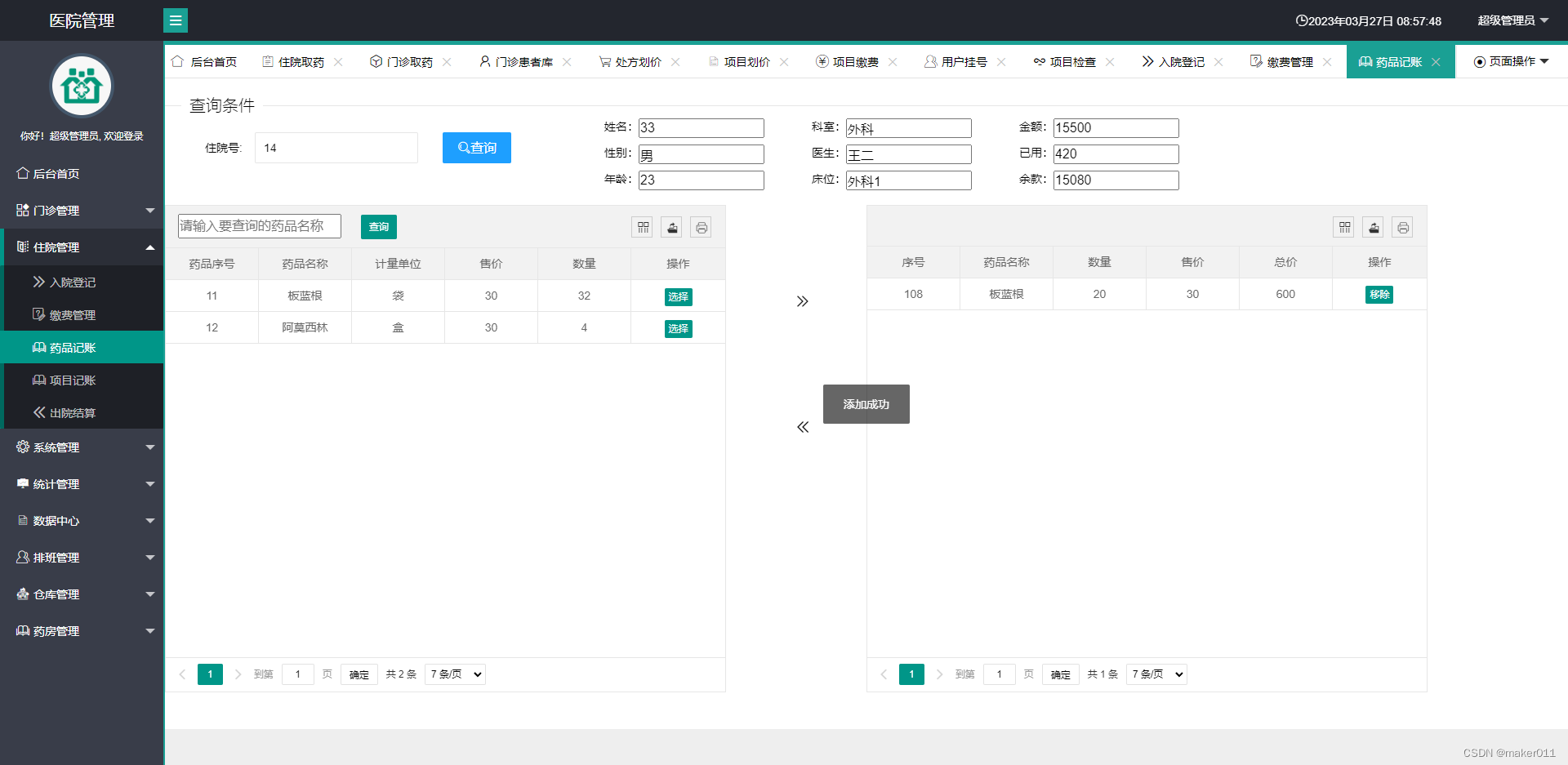Click 确定 in left pagination
The width and height of the screenshot is (1568, 765).
359,674
